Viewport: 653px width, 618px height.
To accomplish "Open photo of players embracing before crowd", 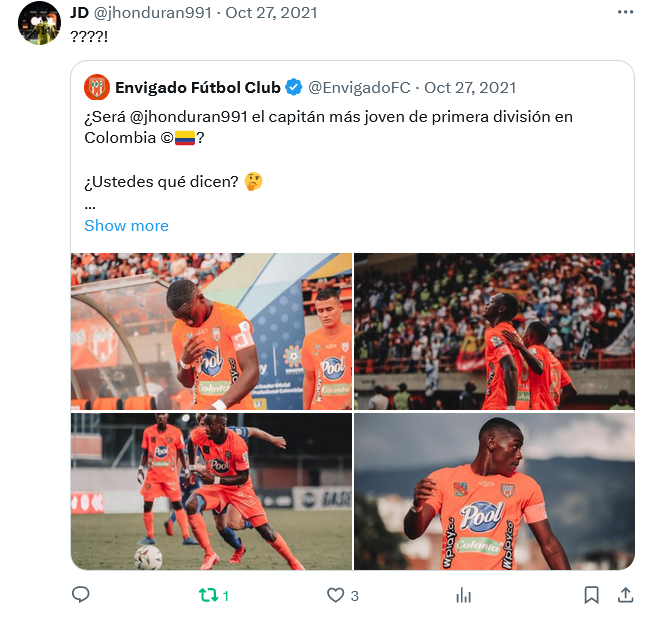I will [x=494, y=331].
